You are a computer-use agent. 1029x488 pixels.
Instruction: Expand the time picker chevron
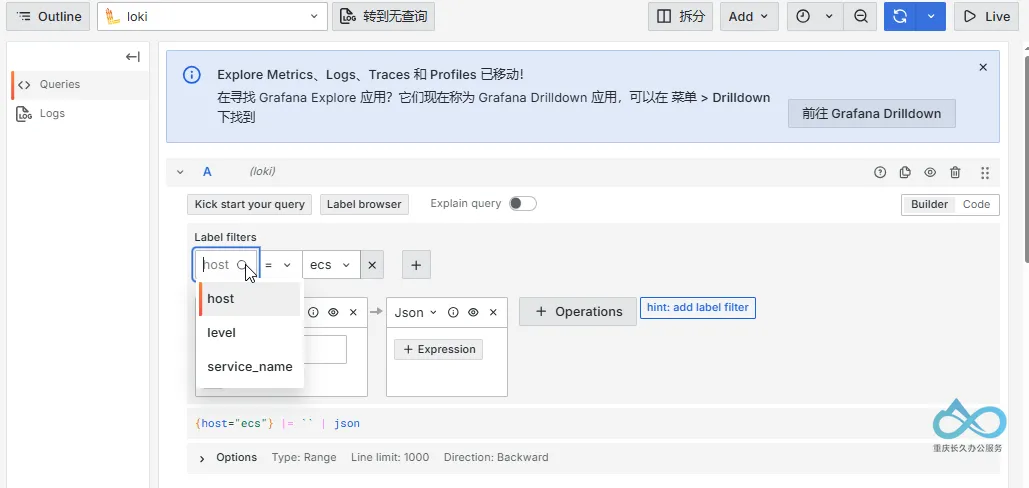coord(830,16)
